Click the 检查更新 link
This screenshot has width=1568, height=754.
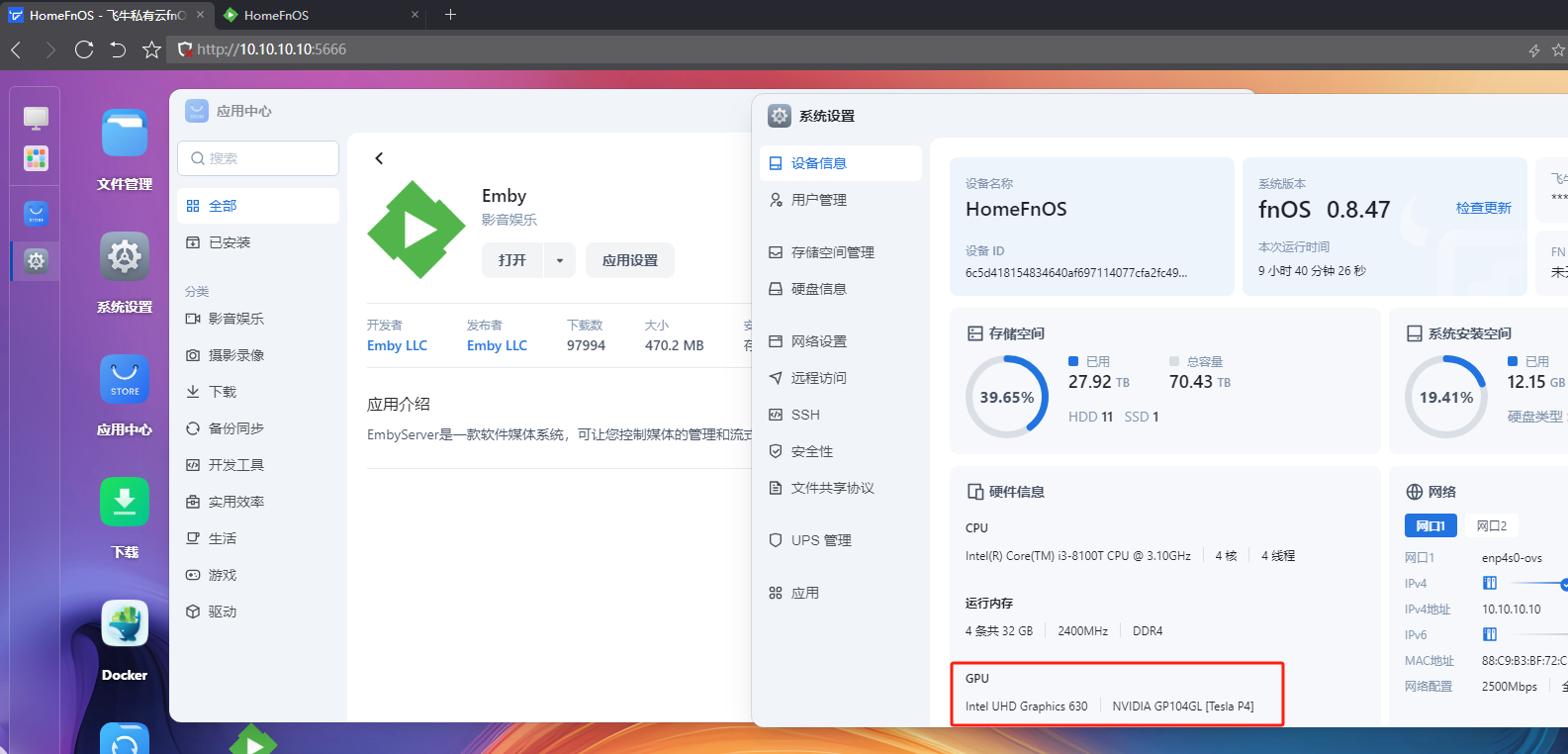(x=1483, y=208)
